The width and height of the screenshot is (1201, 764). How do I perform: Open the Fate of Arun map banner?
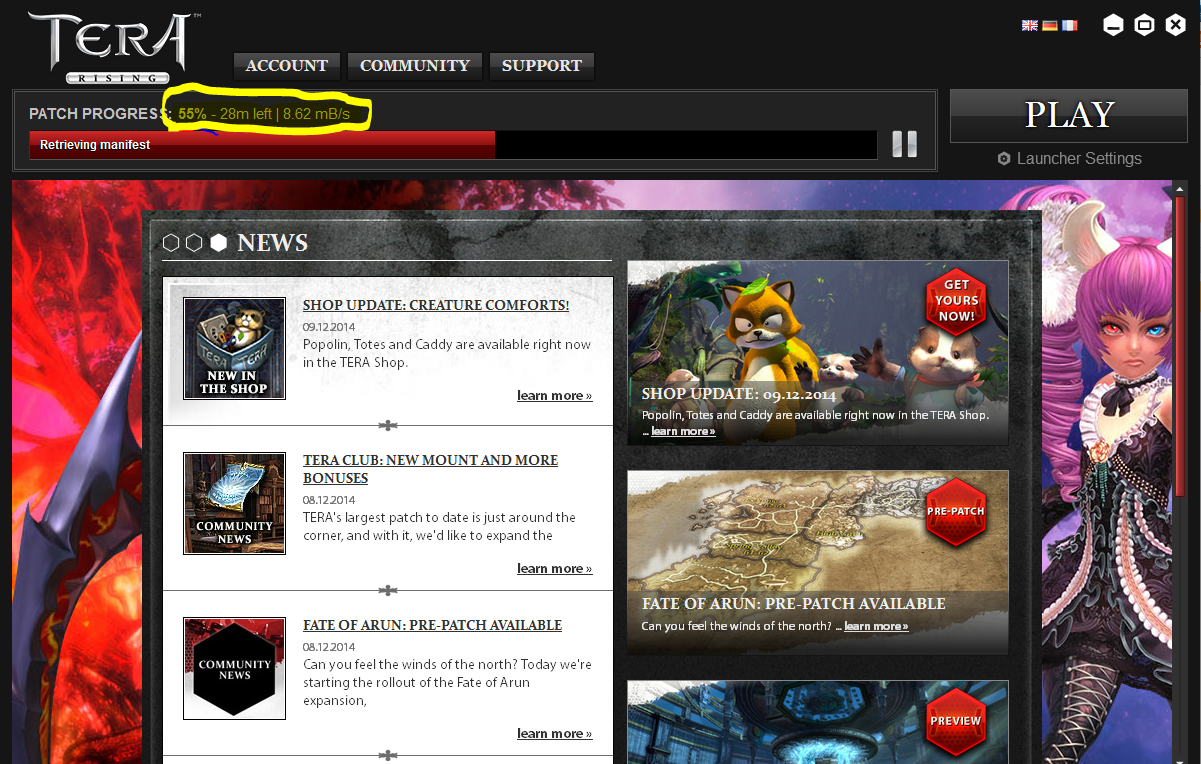(x=818, y=563)
